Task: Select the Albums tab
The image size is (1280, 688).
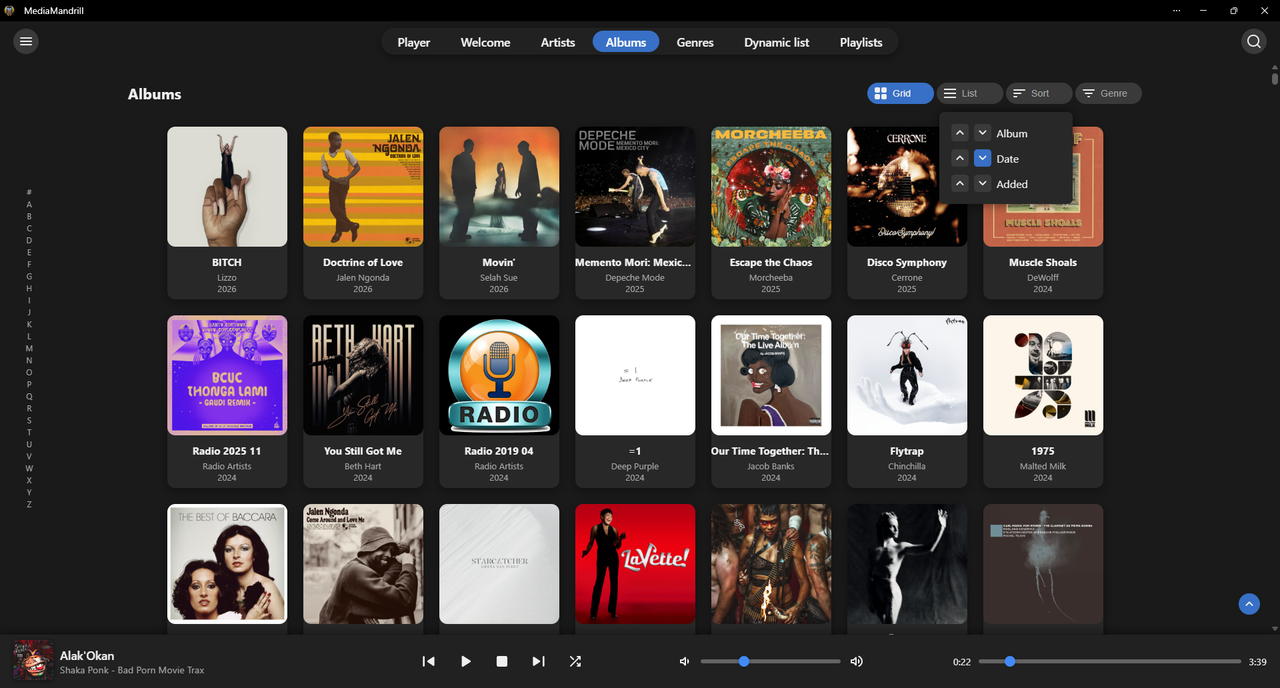Action: click(626, 42)
